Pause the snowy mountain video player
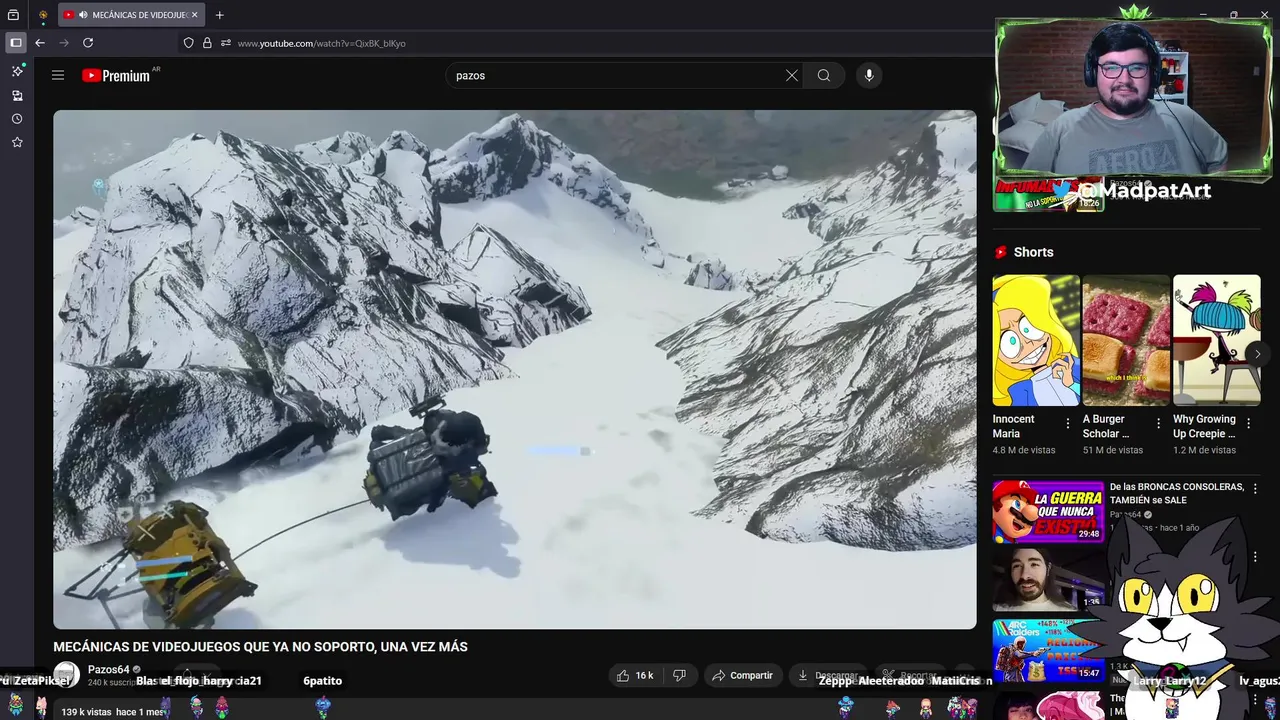The image size is (1280, 720). point(515,369)
